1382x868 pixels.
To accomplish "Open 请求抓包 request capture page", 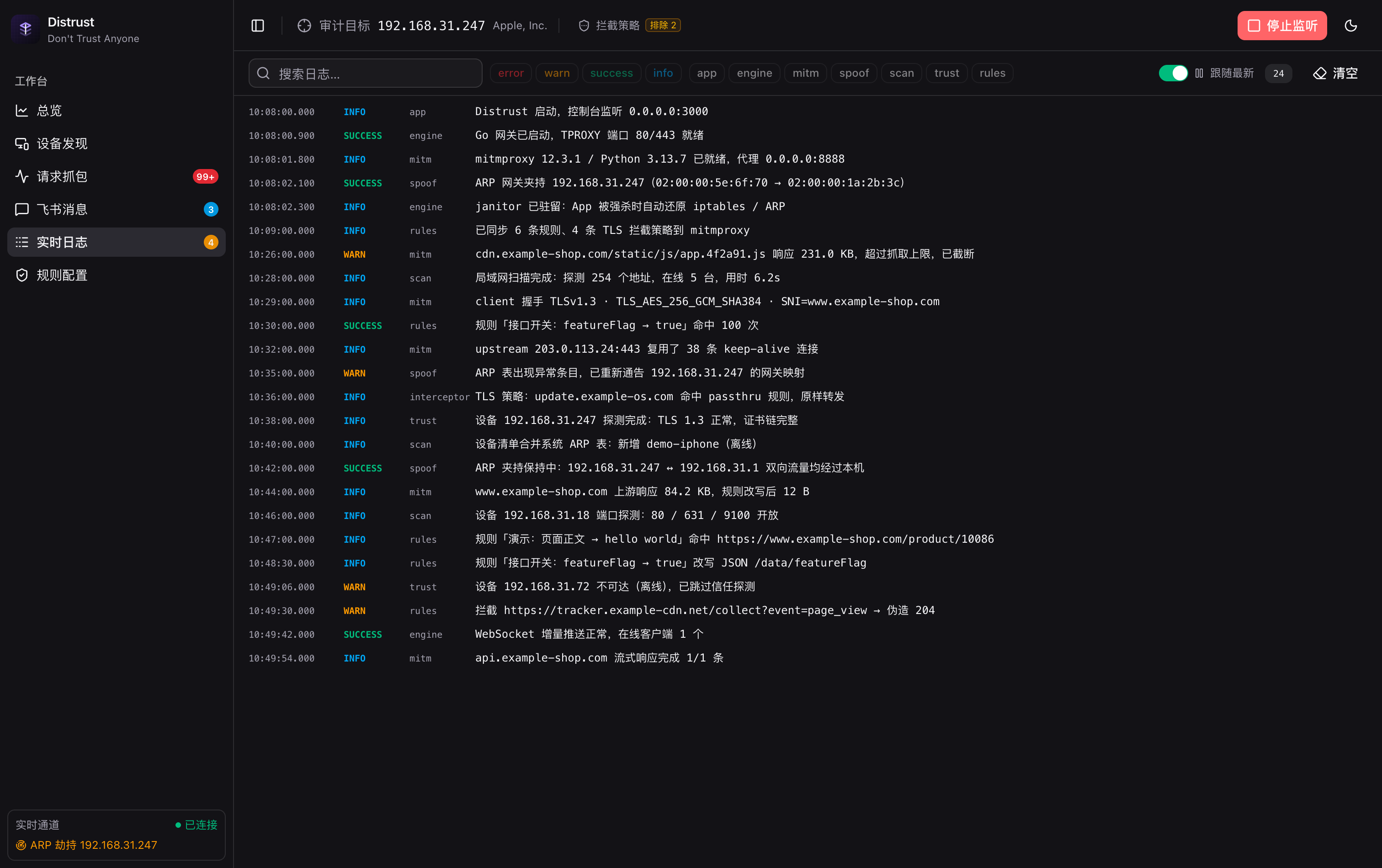I will pos(117,176).
